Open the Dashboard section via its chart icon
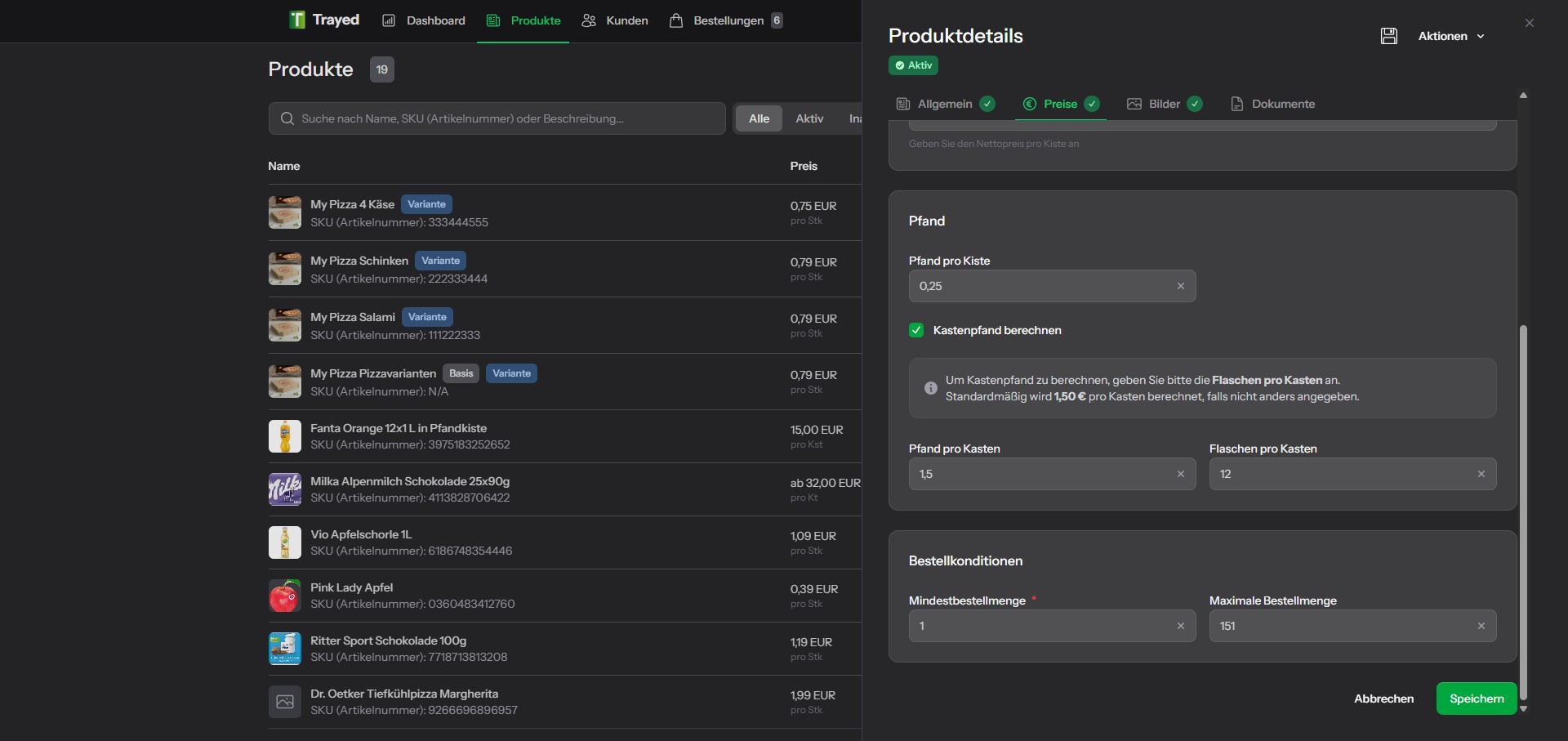The width and height of the screenshot is (1568, 741). click(x=389, y=20)
